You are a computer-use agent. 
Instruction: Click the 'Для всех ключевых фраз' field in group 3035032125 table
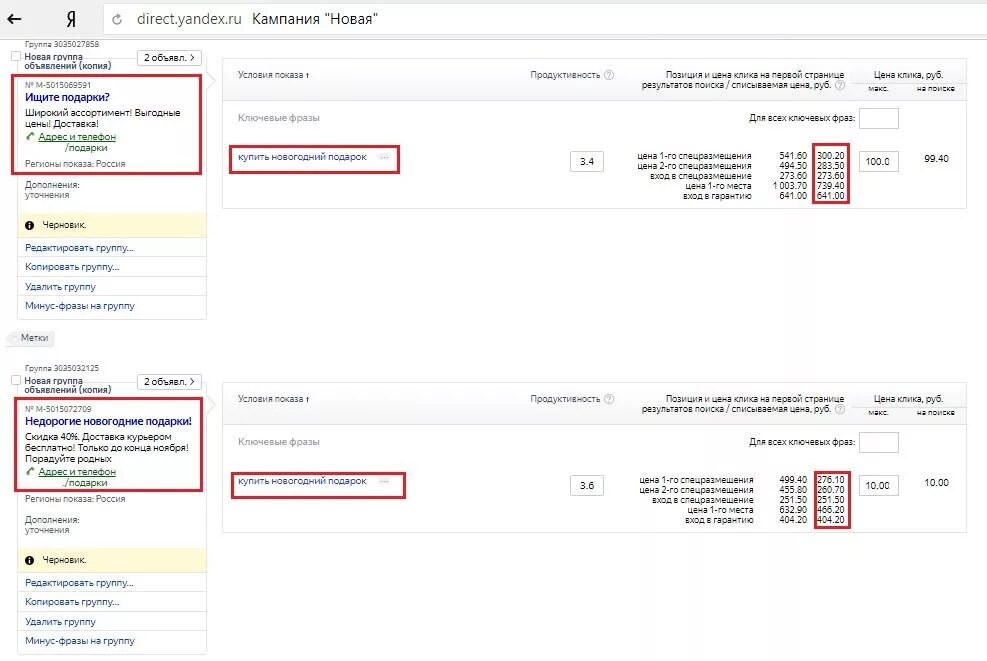pyautogui.click(x=879, y=443)
